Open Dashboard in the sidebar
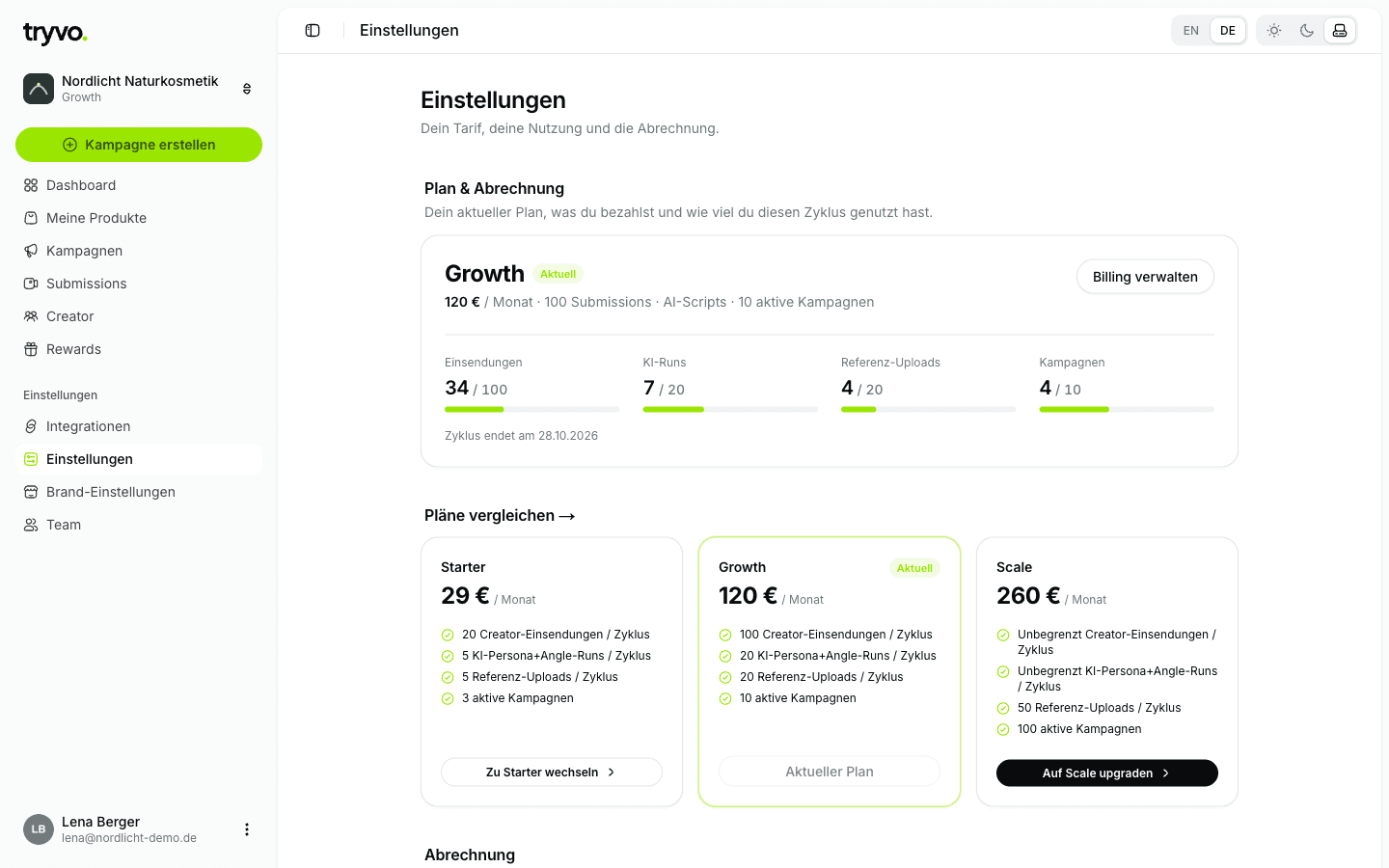Viewport: 1389px width, 868px height. click(139, 185)
